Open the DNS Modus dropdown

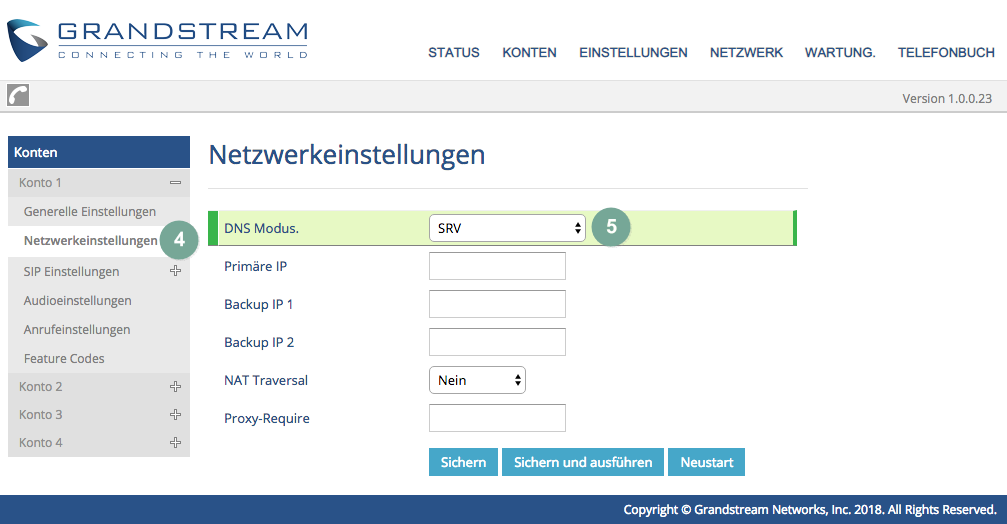click(x=507, y=228)
